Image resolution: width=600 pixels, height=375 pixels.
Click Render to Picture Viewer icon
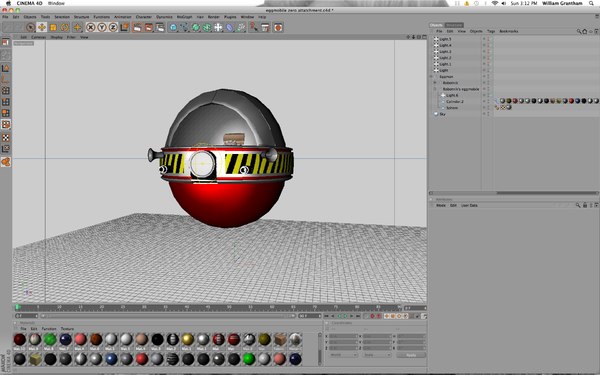point(148,27)
